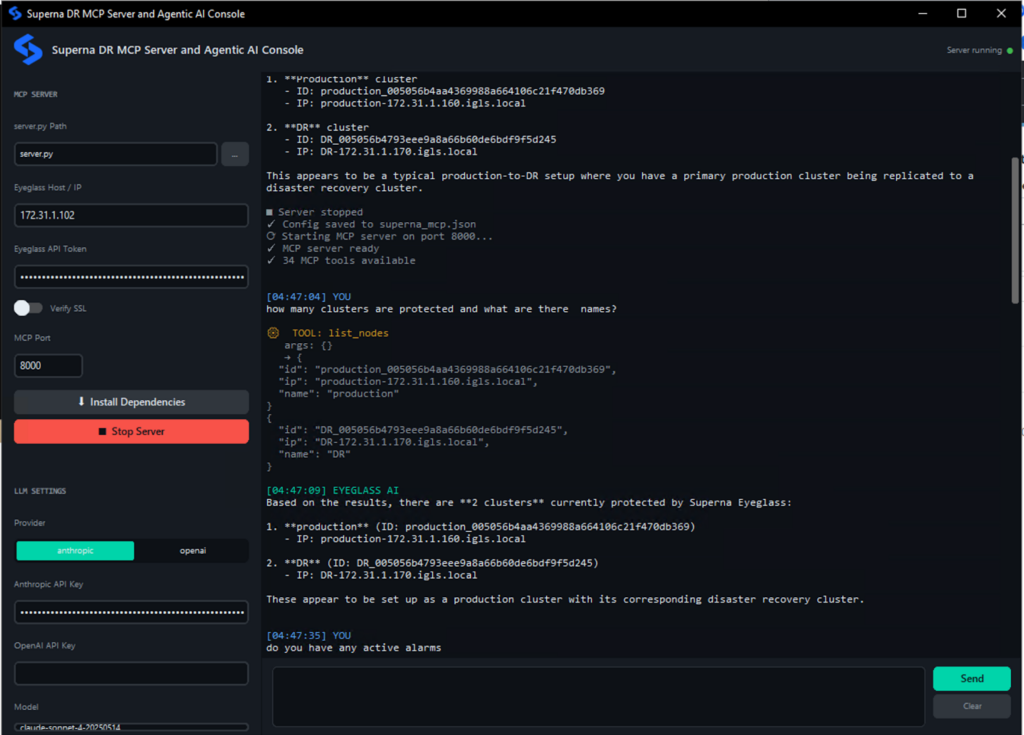Screen dimensions: 1024x735
Task: Click the Eyeglass API Token field
Action: pyautogui.click(x=131, y=277)
